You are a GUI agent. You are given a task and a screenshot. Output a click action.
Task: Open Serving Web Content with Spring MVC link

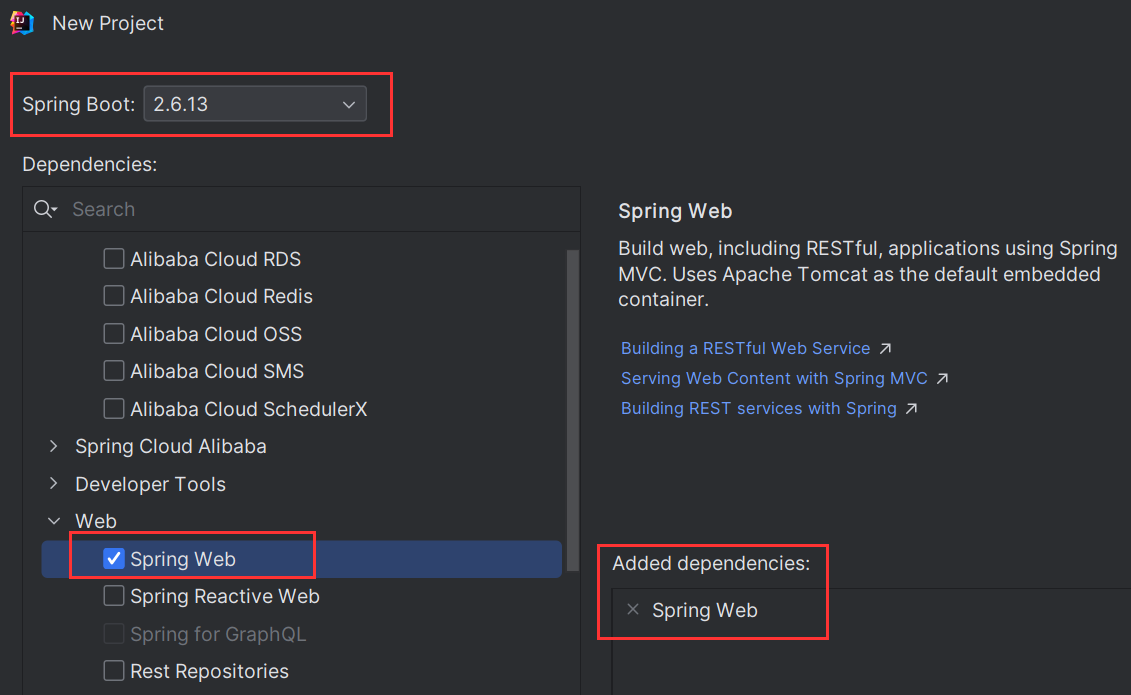(774, 379)
